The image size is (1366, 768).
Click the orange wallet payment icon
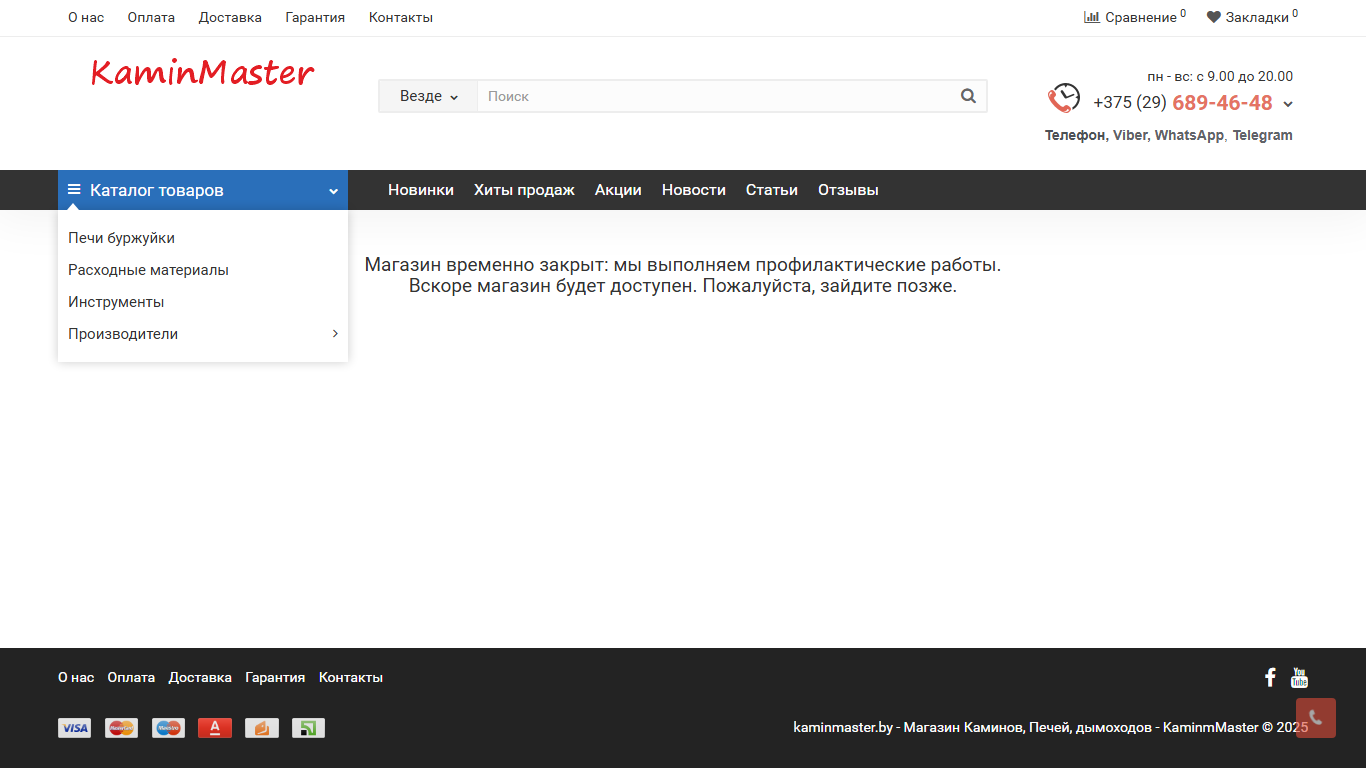[x=262, y=728]
